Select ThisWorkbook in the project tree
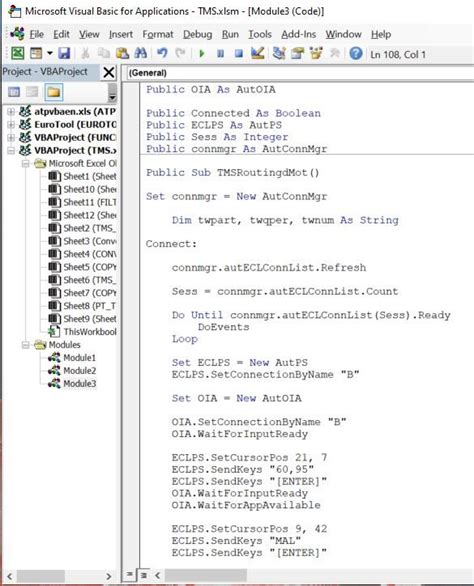The width and height of the screenshot is (474, 586). pyautogui.click(x=82, y=331)
